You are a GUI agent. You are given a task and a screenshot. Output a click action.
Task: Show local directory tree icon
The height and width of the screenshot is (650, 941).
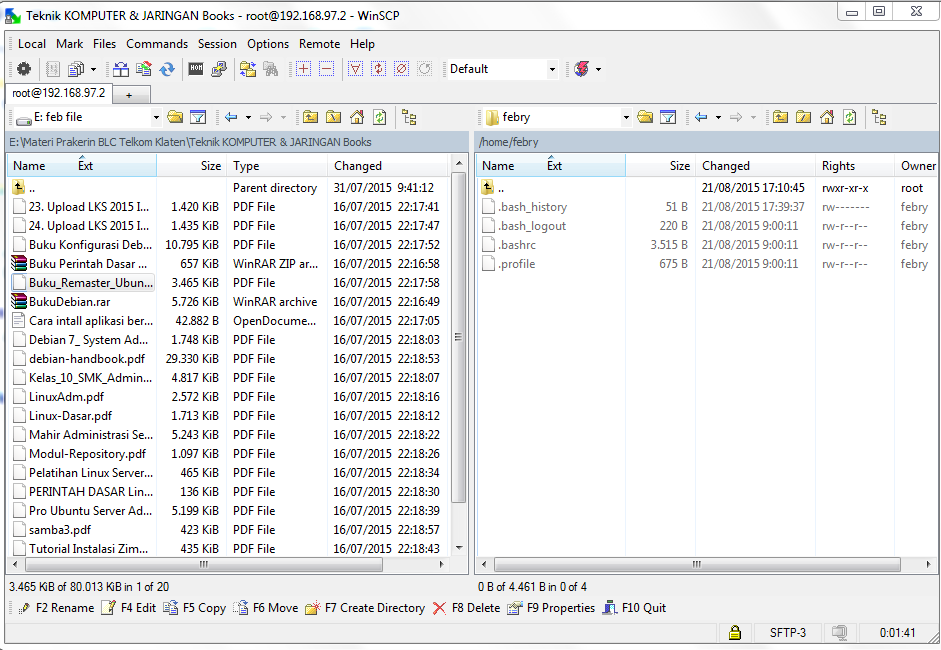pos(409,117)
